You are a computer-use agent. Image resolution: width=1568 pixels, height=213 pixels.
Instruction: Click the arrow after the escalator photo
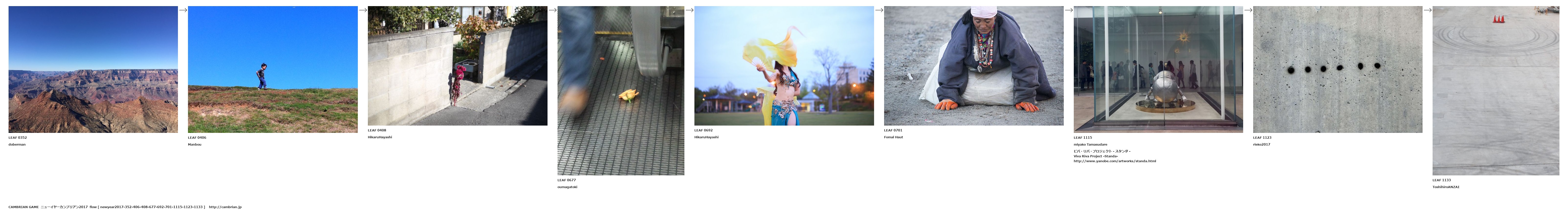click(689, 10)
